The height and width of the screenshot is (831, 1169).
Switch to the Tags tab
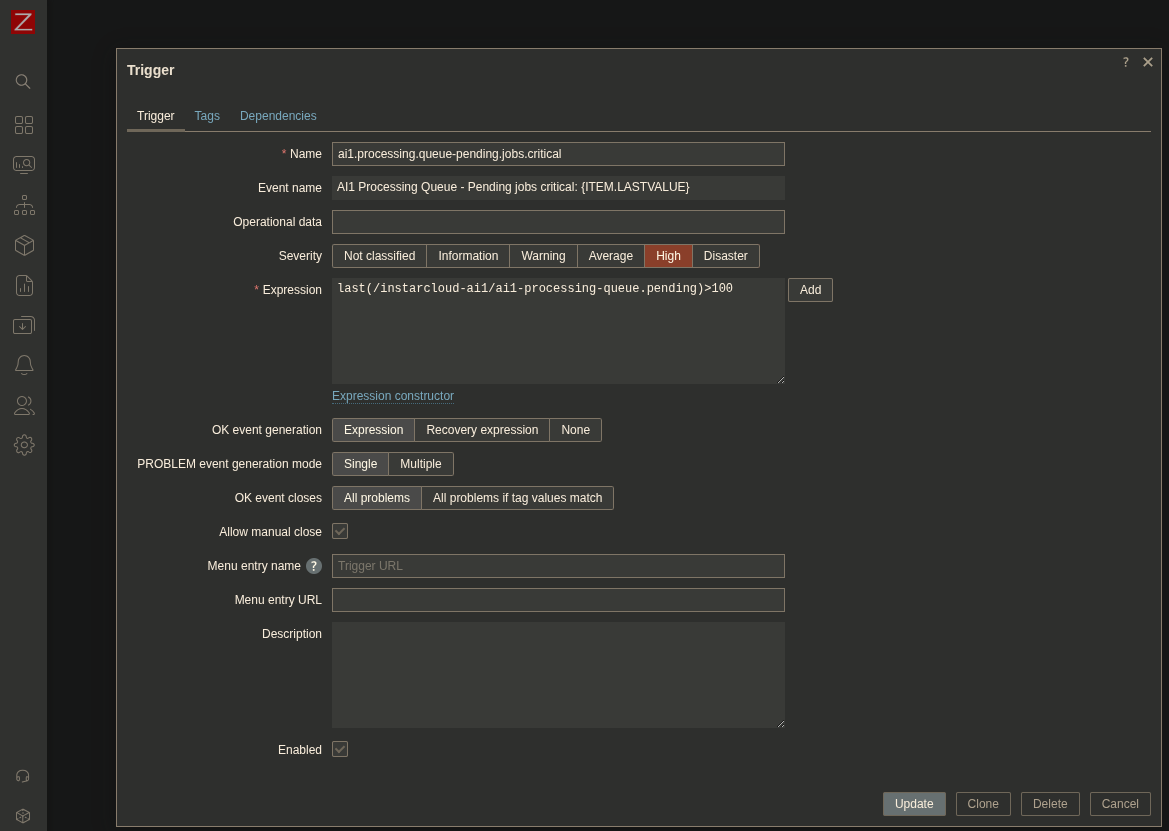tap(207, 116)
